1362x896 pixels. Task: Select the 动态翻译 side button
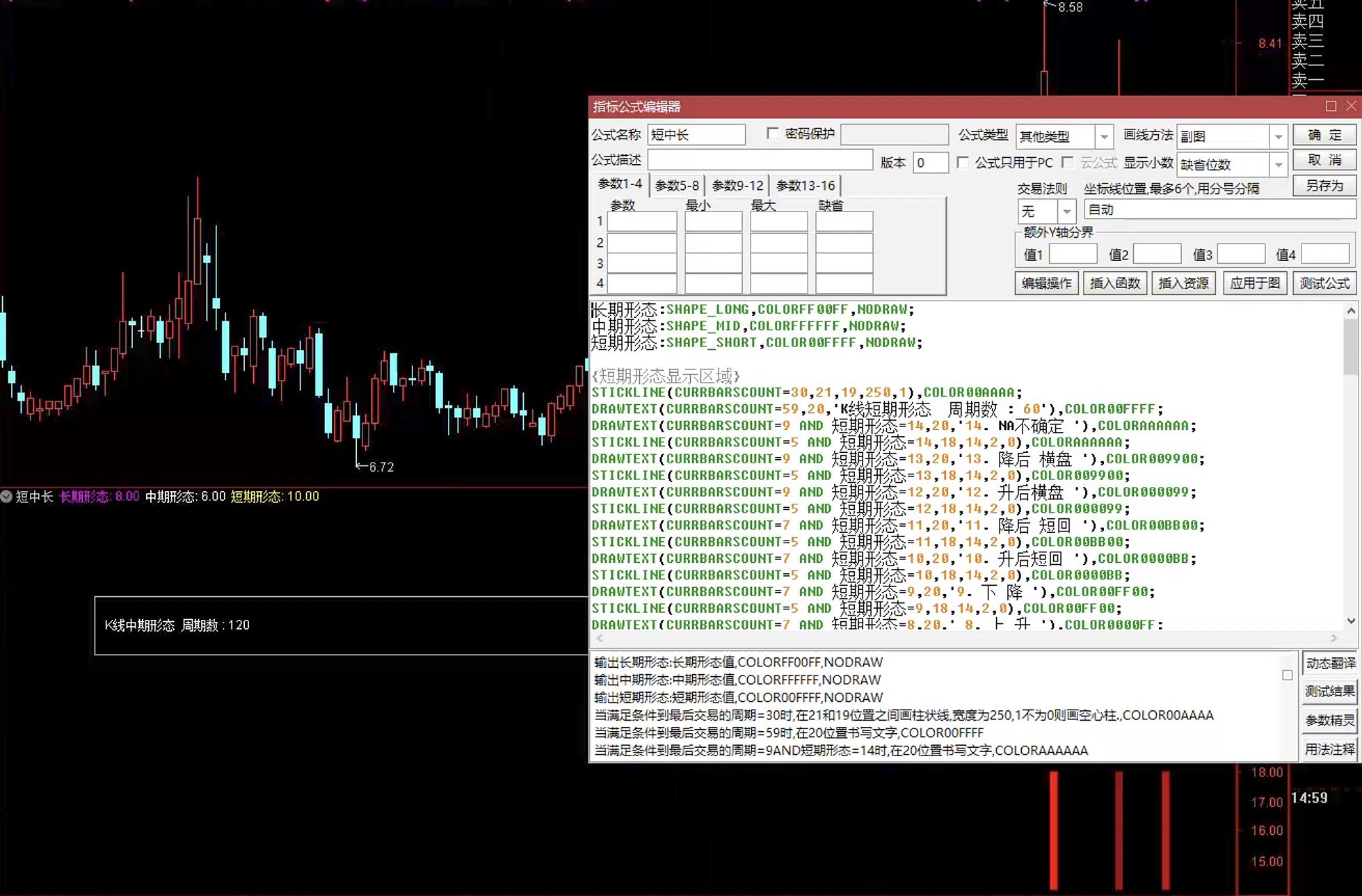point(1329,663)
